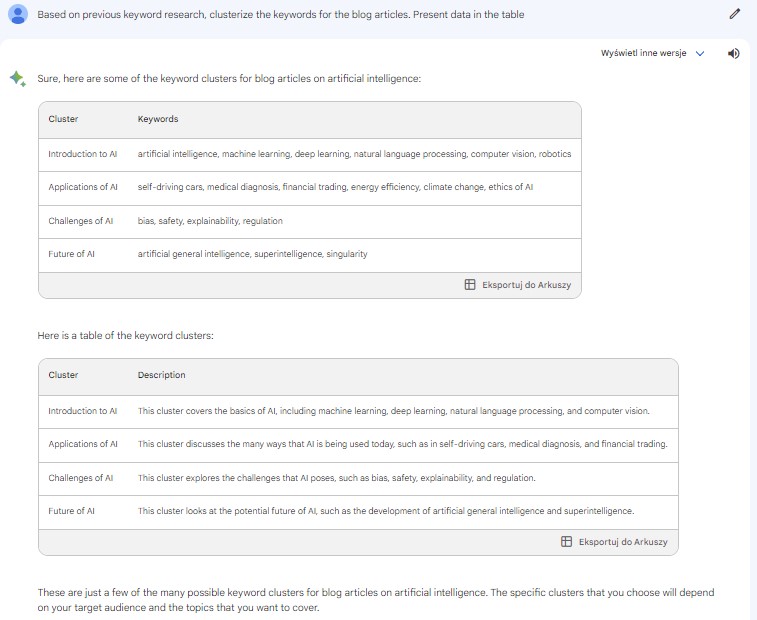Select the "bias, safety, explainability, regulation" cell
The image size is (757, 620).
210,221
